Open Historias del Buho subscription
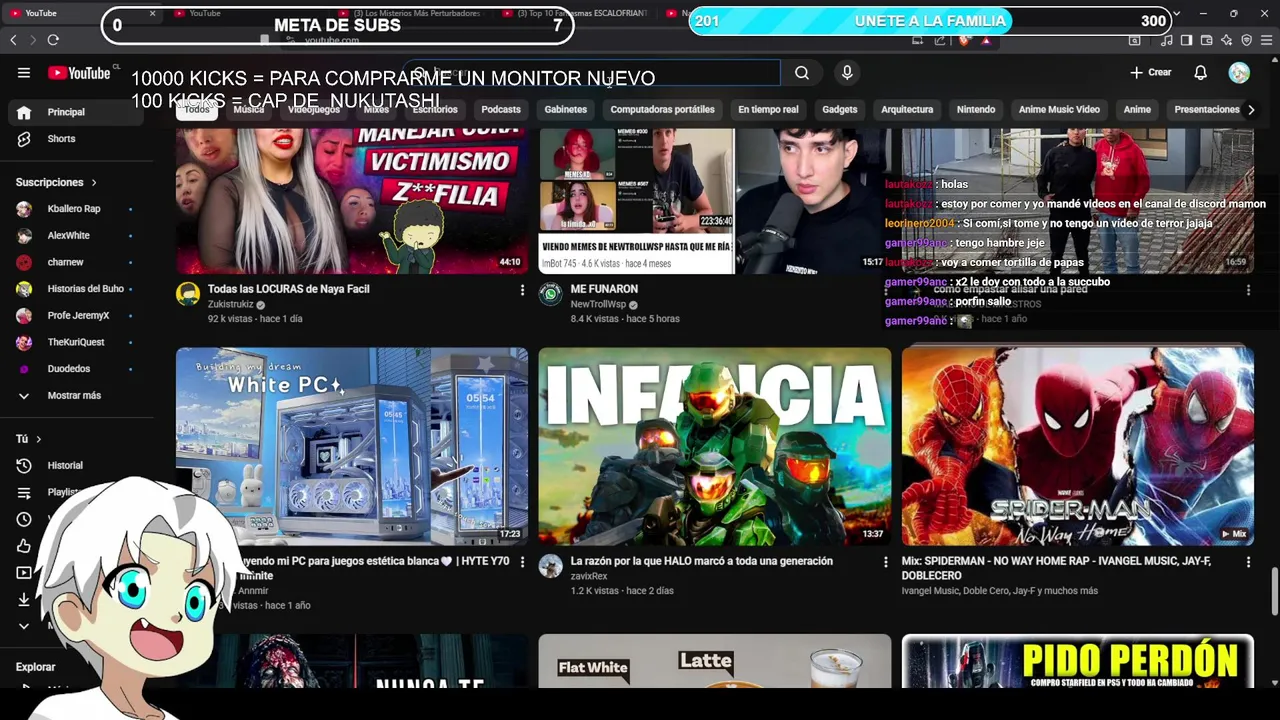 (x=78, y=289)
